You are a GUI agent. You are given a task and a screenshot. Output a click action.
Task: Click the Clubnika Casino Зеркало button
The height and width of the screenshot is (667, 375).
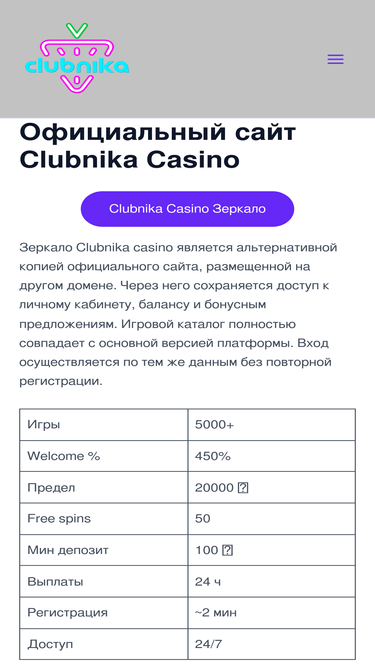[188, 209]
